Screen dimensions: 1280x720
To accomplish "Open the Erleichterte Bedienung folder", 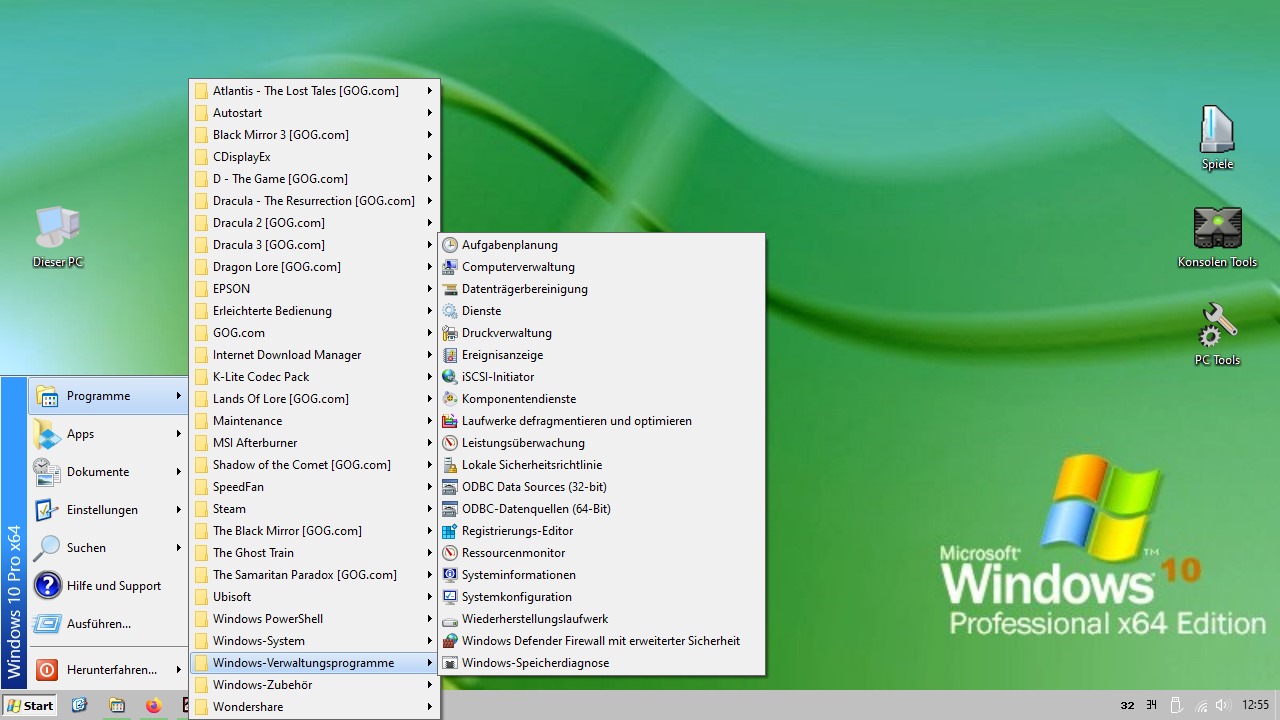I will coord(314,311).
